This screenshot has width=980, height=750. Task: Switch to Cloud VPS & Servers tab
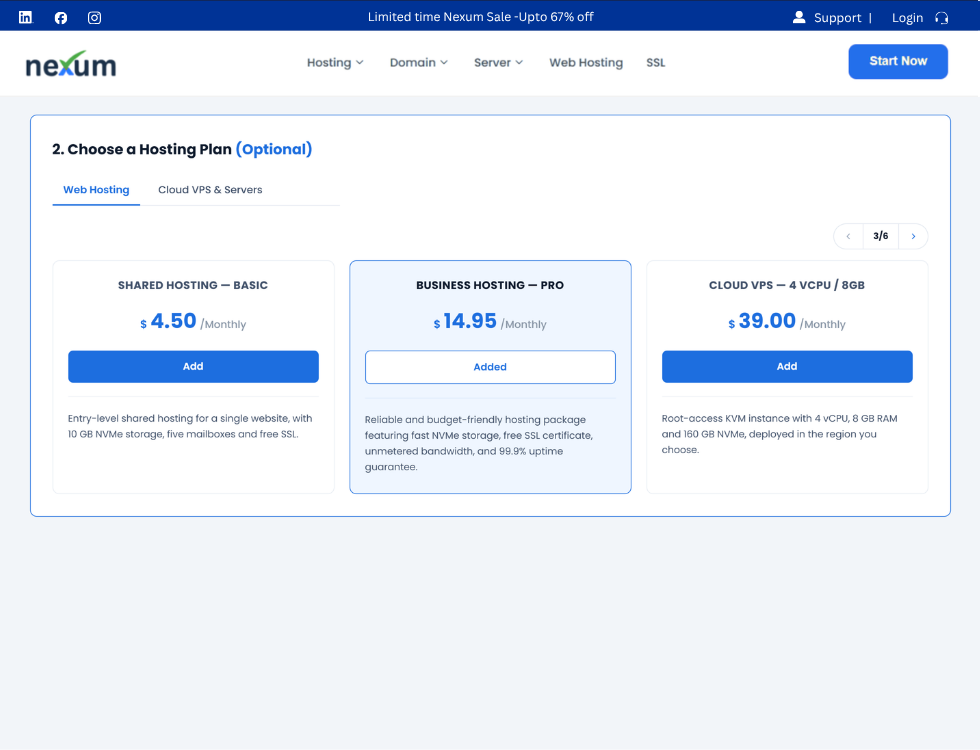pyautogui.click(x=210, y=190)
